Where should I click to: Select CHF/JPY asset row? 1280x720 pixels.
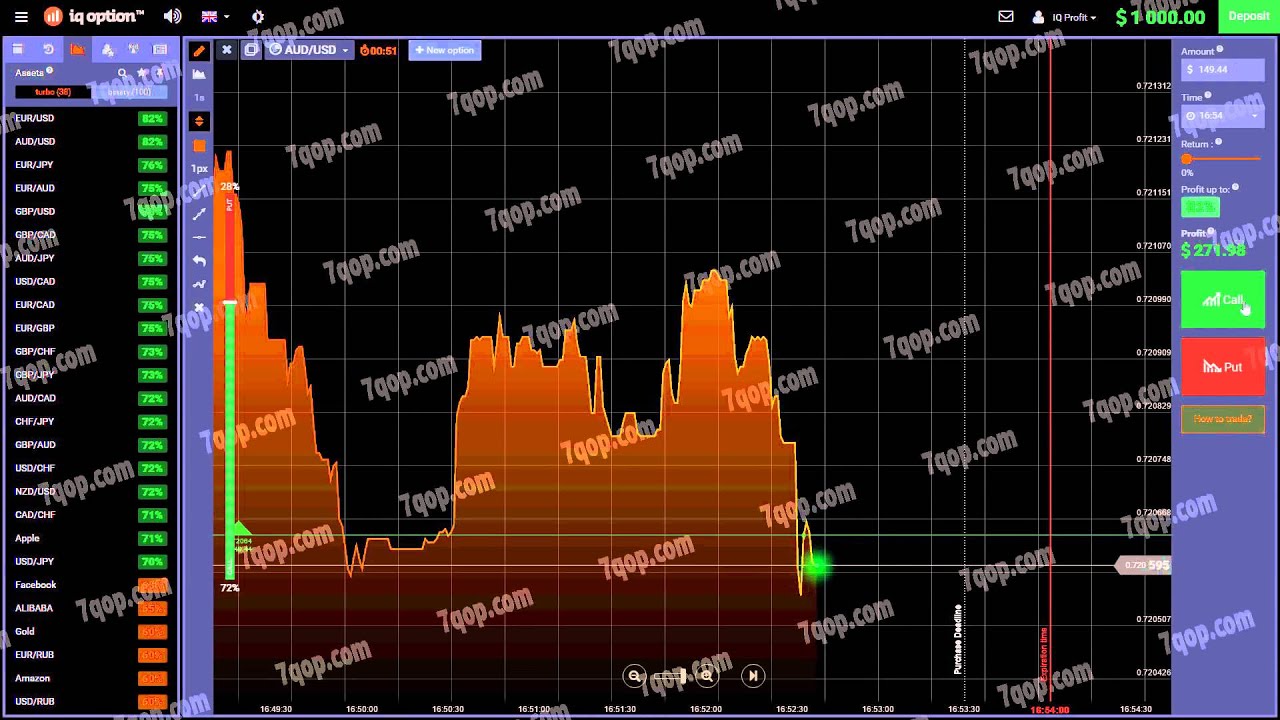(x=90, y=422)
